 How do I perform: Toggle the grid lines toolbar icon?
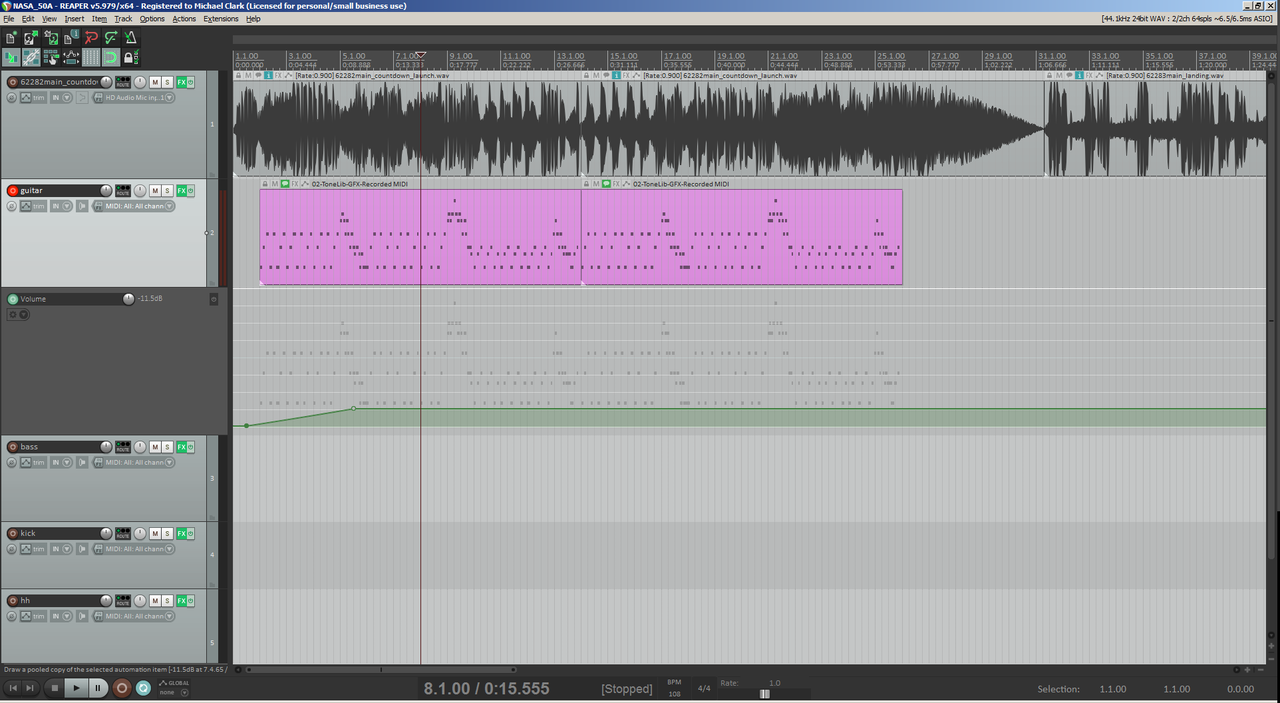coord(91,58)
